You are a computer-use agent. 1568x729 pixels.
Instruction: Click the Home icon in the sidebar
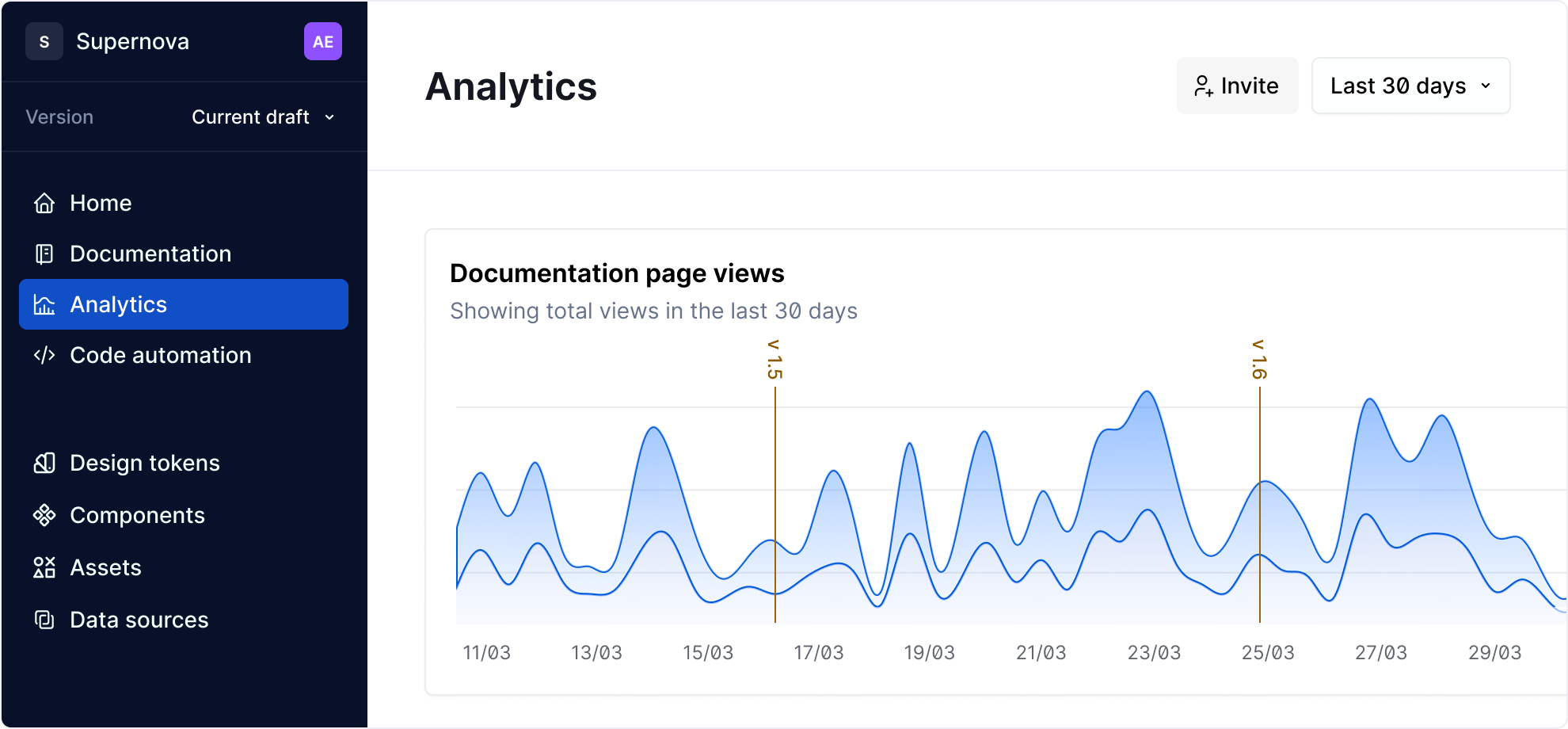click(x=44, y=203)
